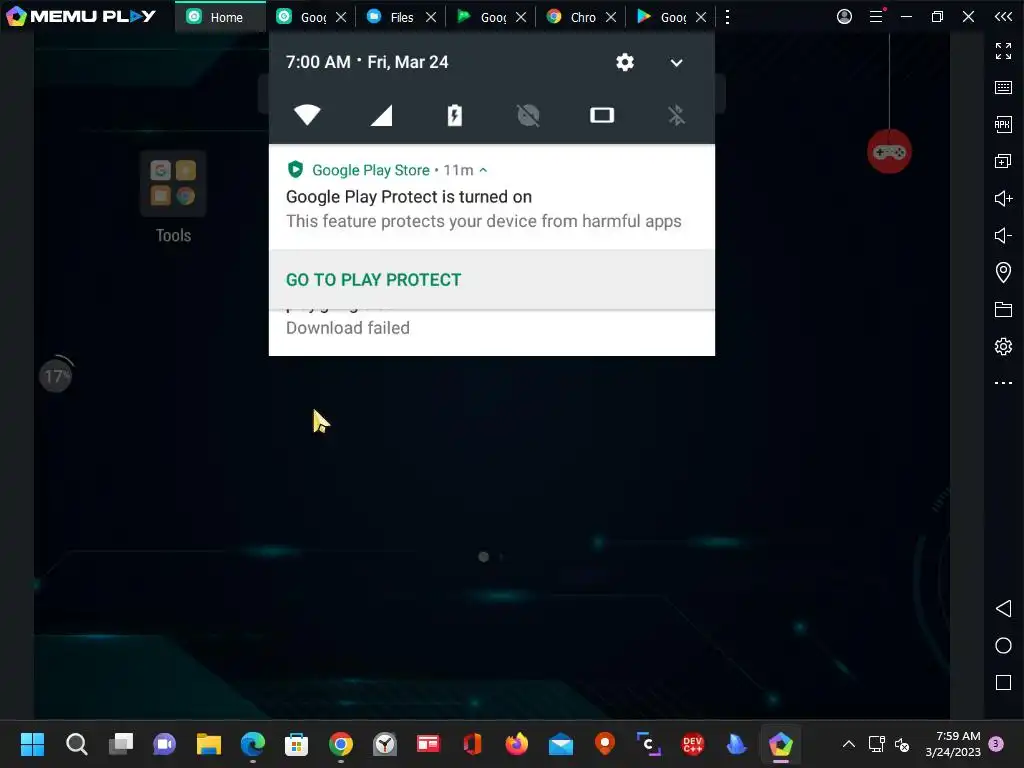Click the 17% floating progress bubble
The image size is (1024, 768).
[x=56, y=376]
